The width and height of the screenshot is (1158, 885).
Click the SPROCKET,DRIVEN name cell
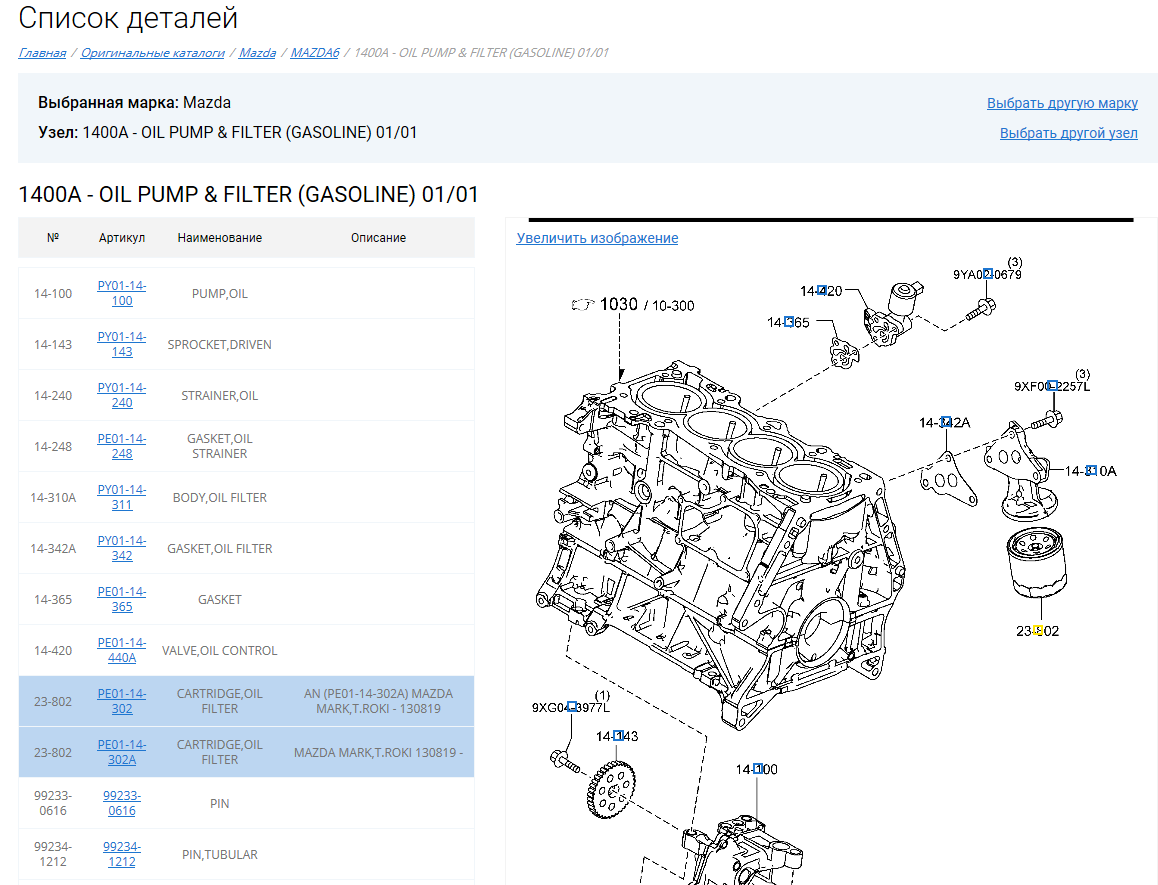pos(219,344)
